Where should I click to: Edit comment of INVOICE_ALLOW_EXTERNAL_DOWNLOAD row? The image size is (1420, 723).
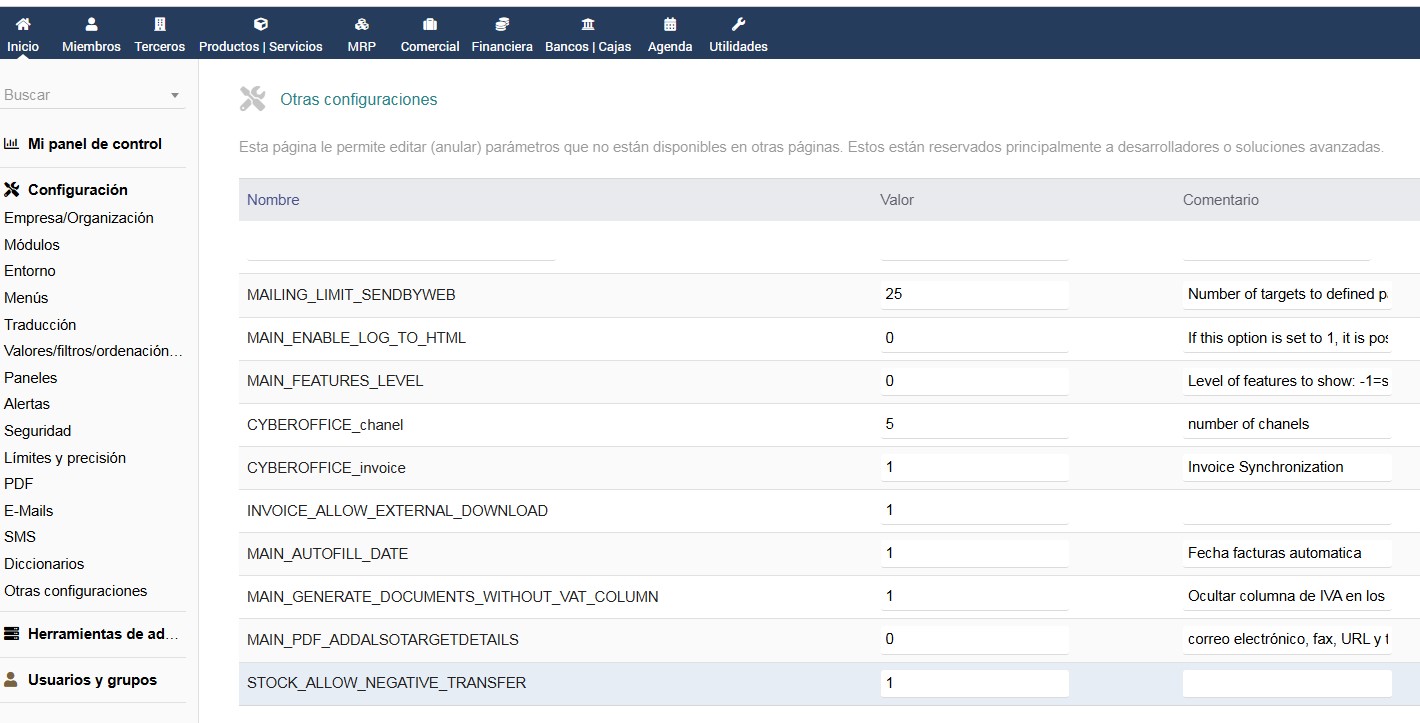pyautogui.click(x=1287, y=510)
